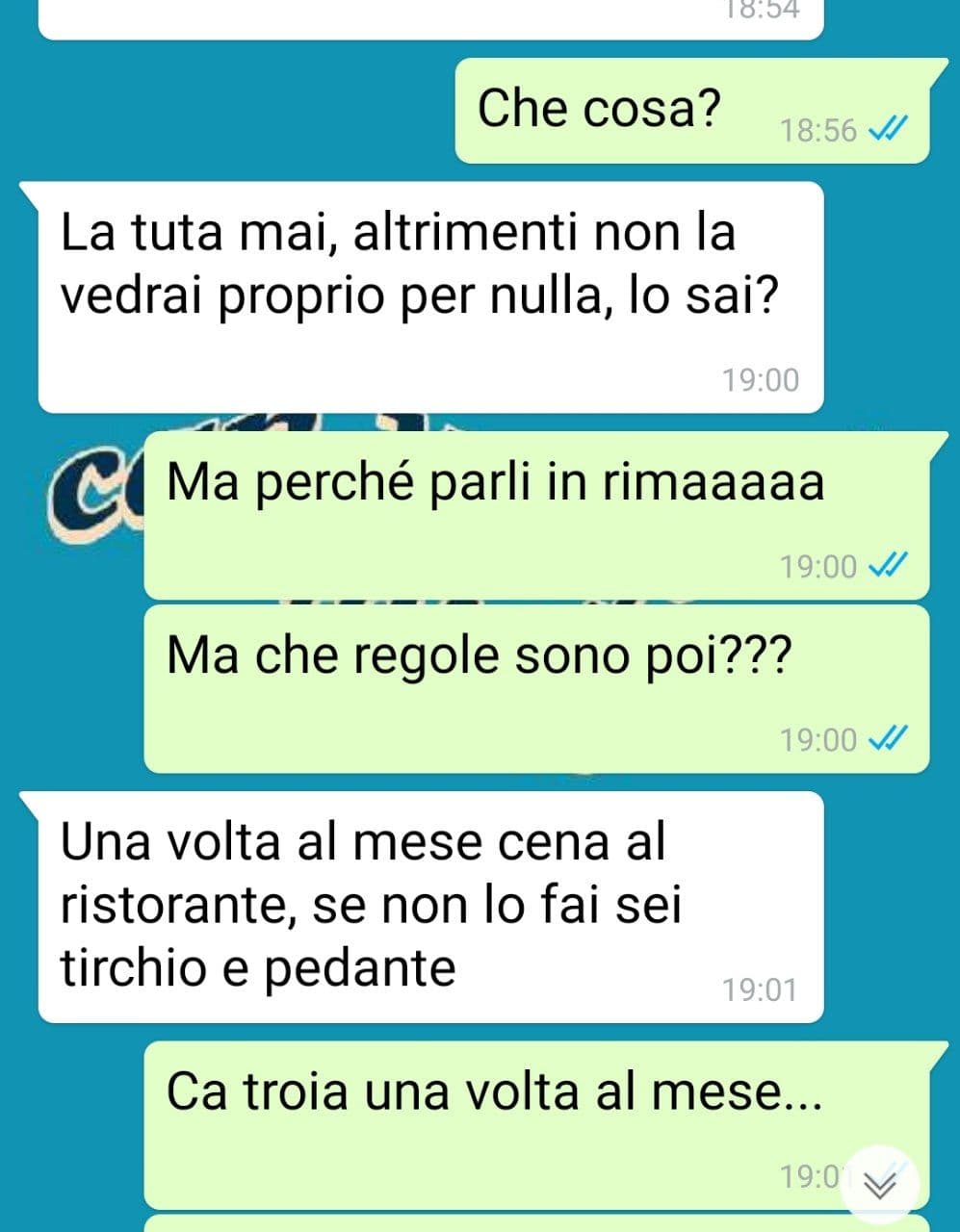Select message 'Una volta al mese cena al ristorante'

point(430,907)
